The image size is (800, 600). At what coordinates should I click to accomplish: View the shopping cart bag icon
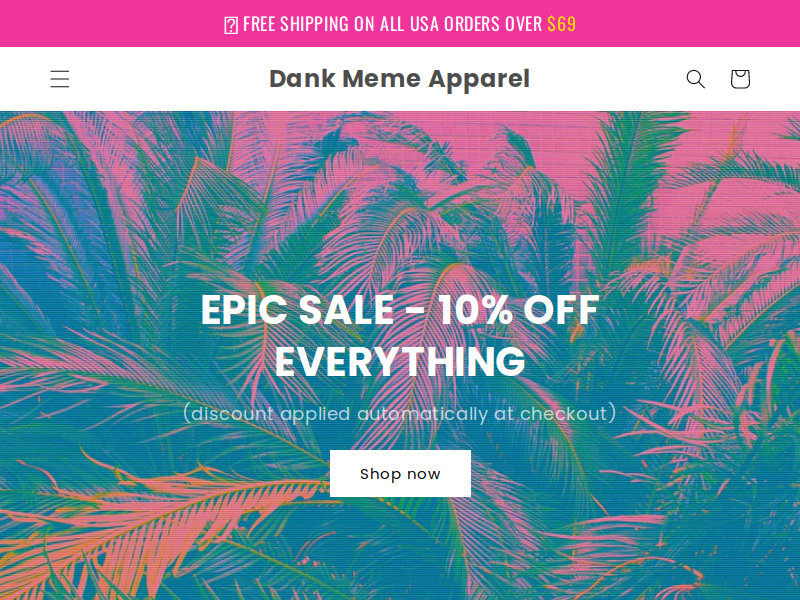(740, 79)
